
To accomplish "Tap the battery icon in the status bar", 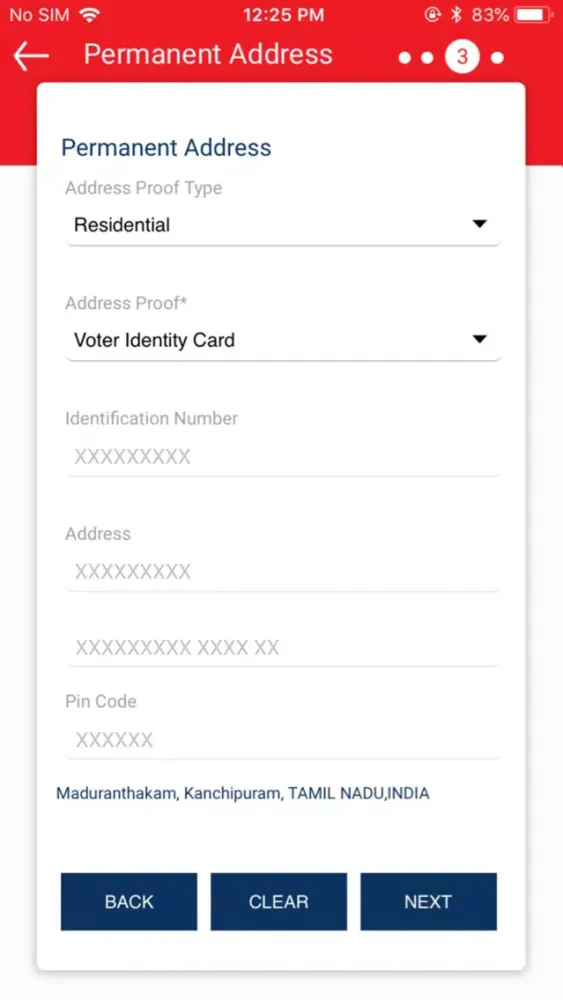I will coord(534,15).
